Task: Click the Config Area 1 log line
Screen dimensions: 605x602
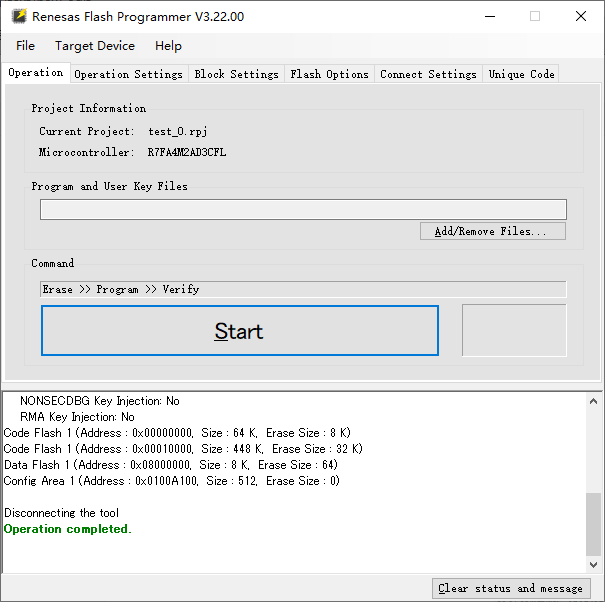Action: point(171,481)
